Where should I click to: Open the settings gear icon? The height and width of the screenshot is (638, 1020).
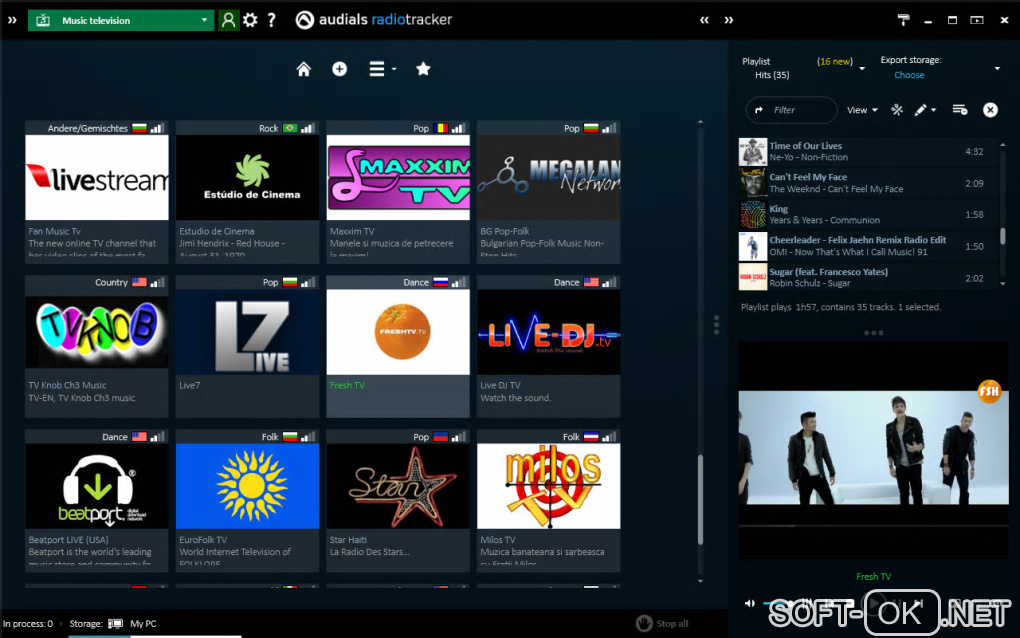(250, 20)
